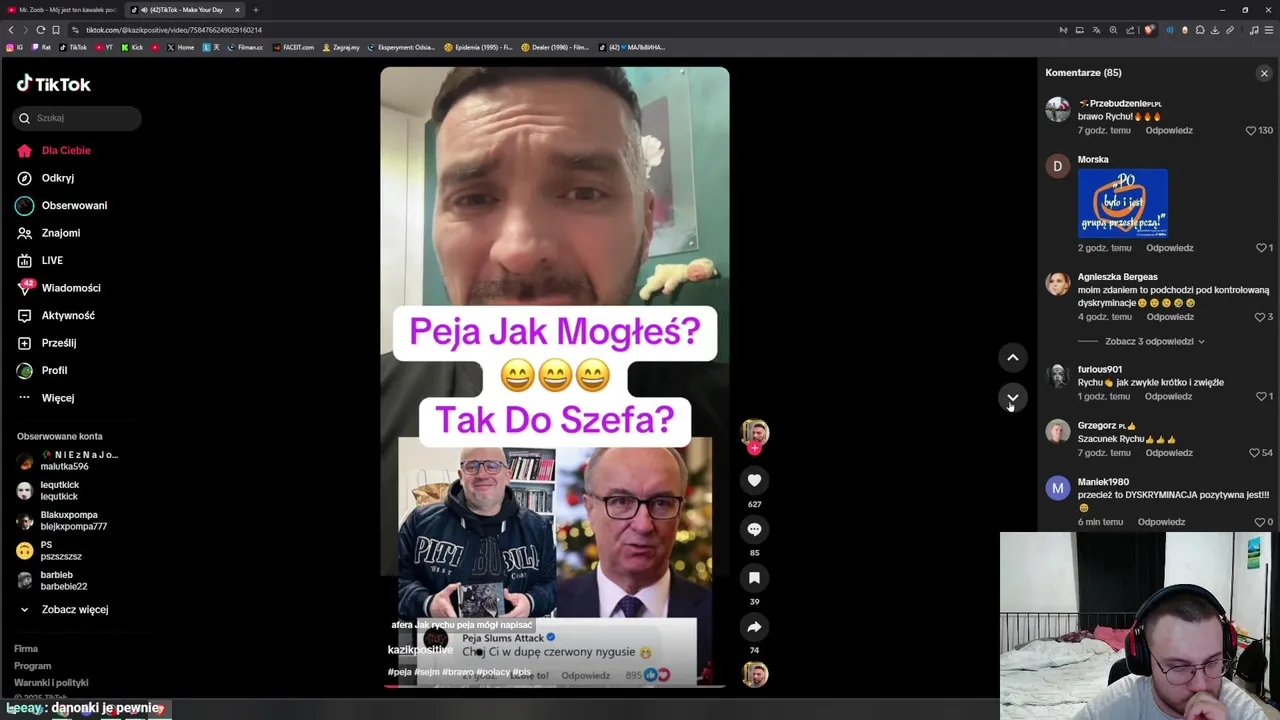Open followed account lequtkick
The image size is (1280, 720).
(48, 491)
